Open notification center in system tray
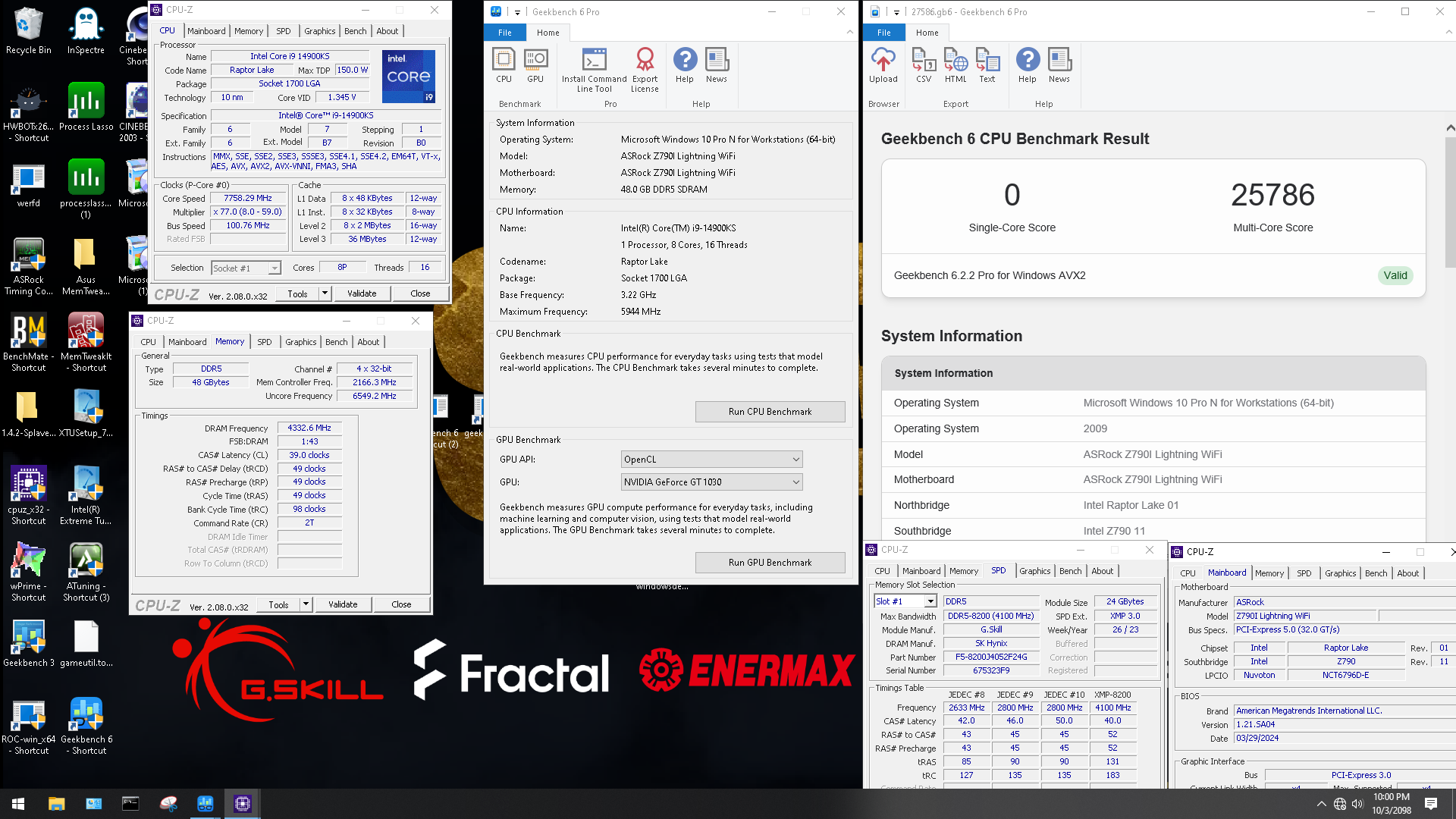This screenshot has width=1456, height=819. [x=1431, y=804]
